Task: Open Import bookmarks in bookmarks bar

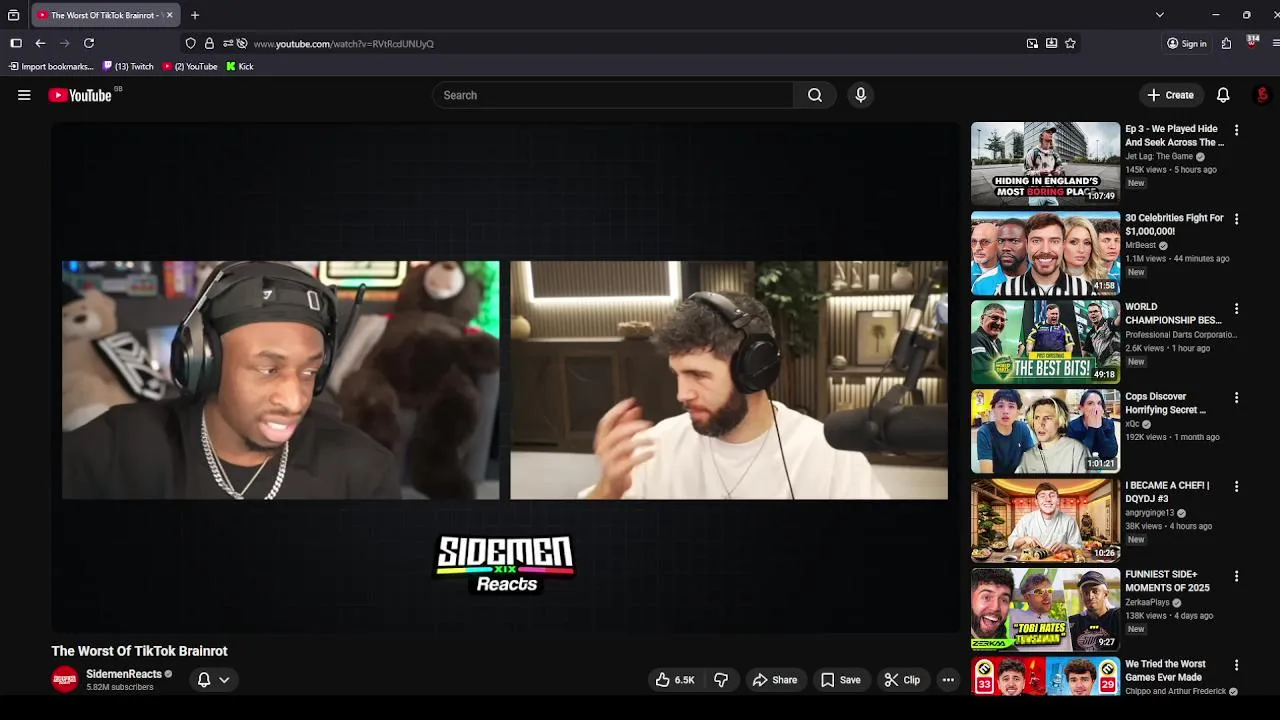Action: click(51, 66)
